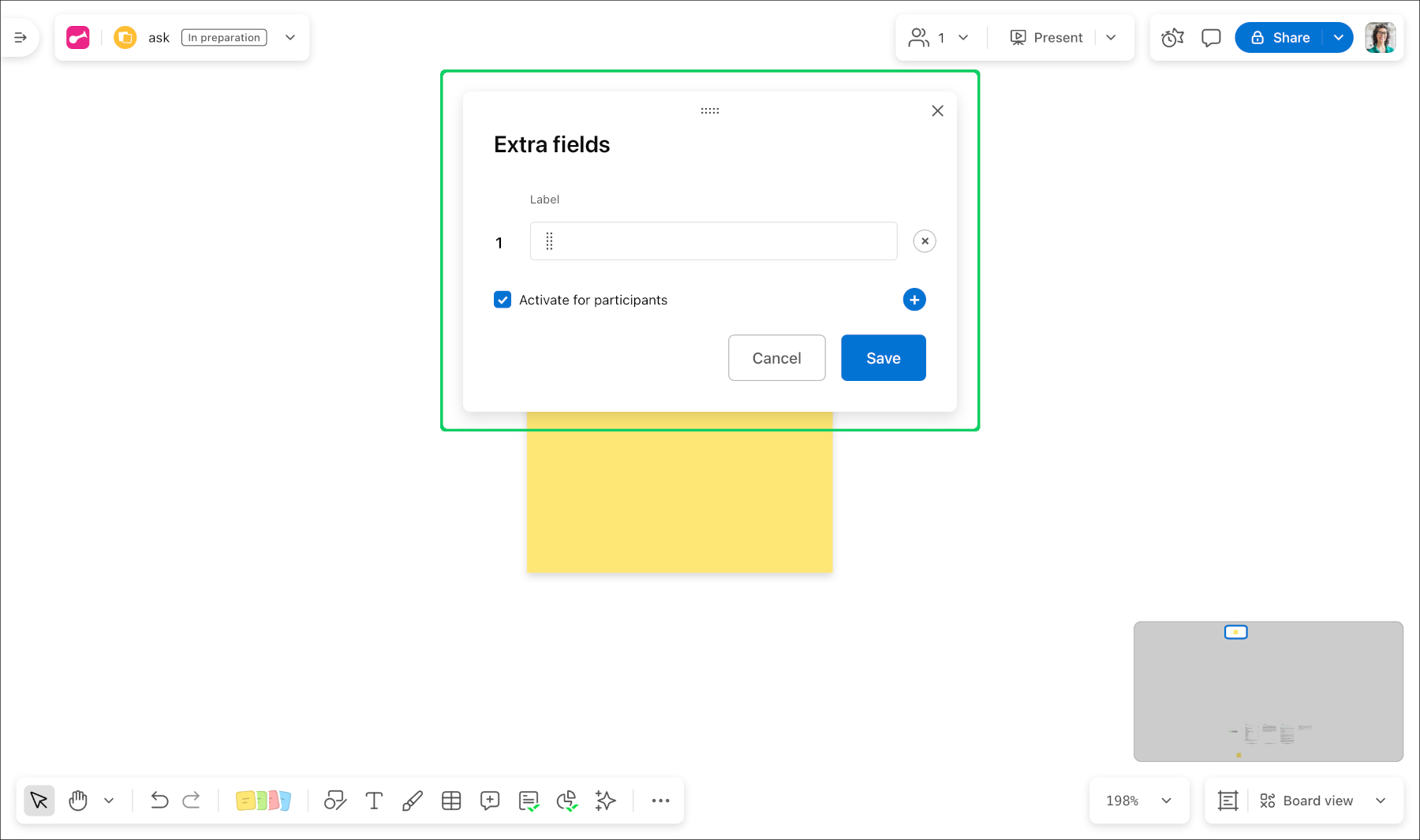The image size is (1420, 840).
Task: Remove extra field row 1
Action: point(925,241)
